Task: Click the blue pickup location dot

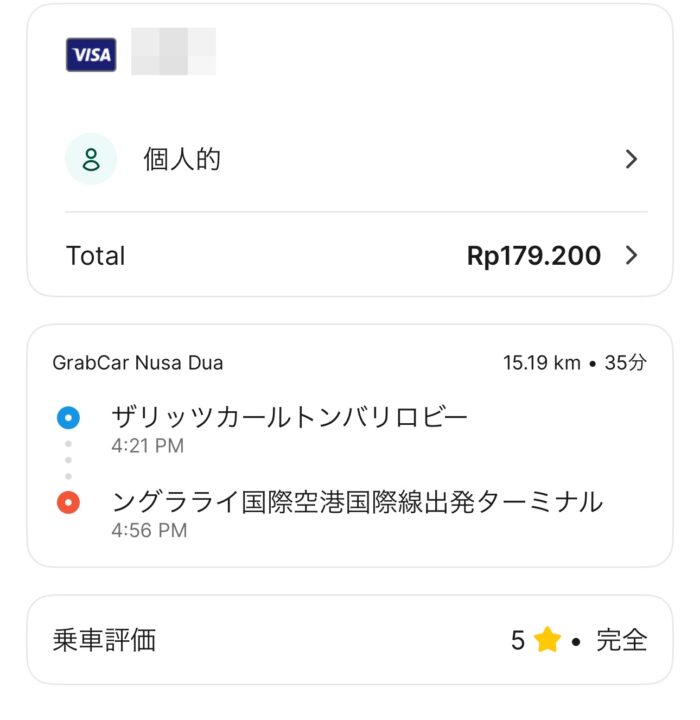Action: point(68,417)
